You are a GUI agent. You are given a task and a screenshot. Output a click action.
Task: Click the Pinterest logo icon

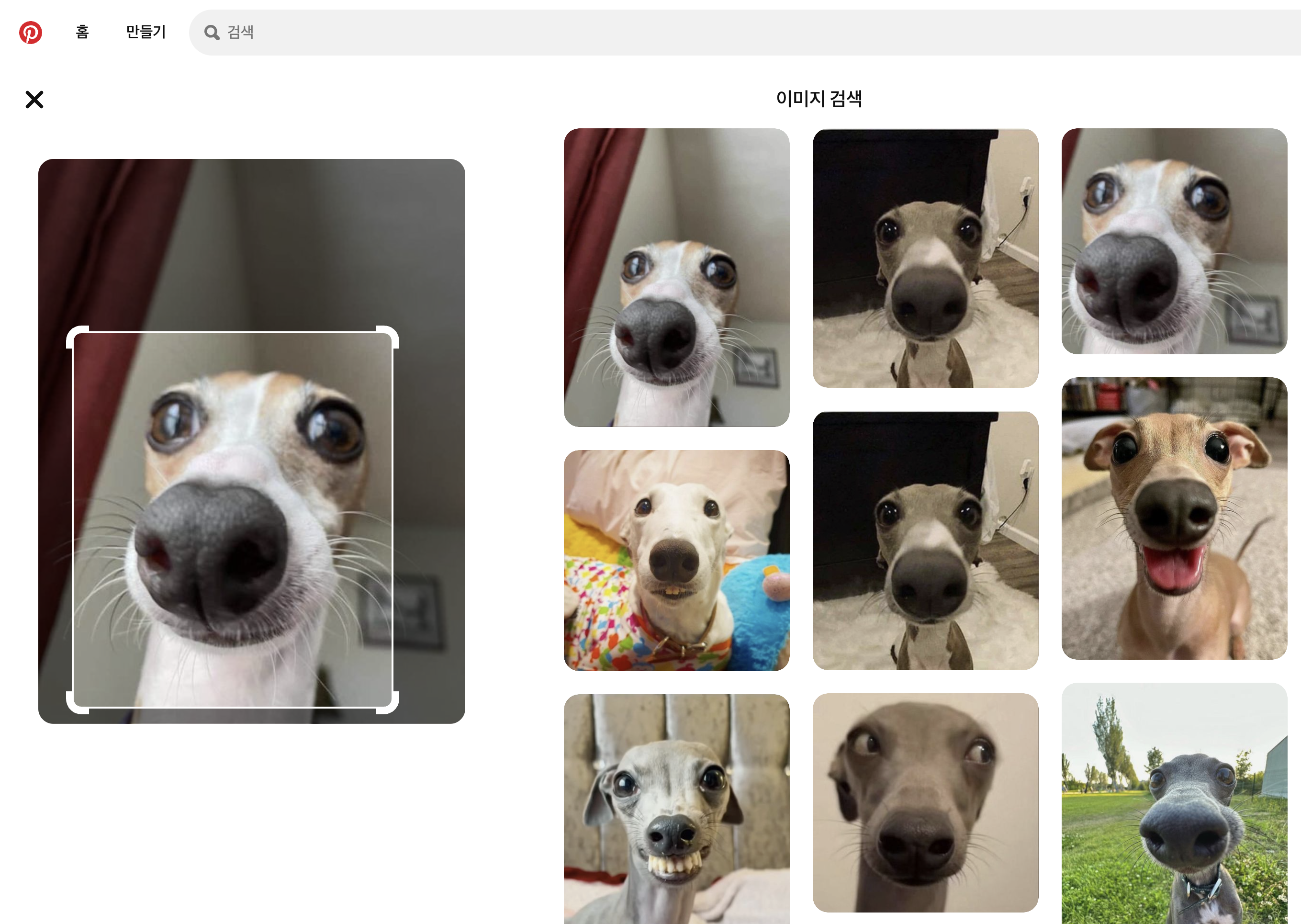click(x=31, y=33)
